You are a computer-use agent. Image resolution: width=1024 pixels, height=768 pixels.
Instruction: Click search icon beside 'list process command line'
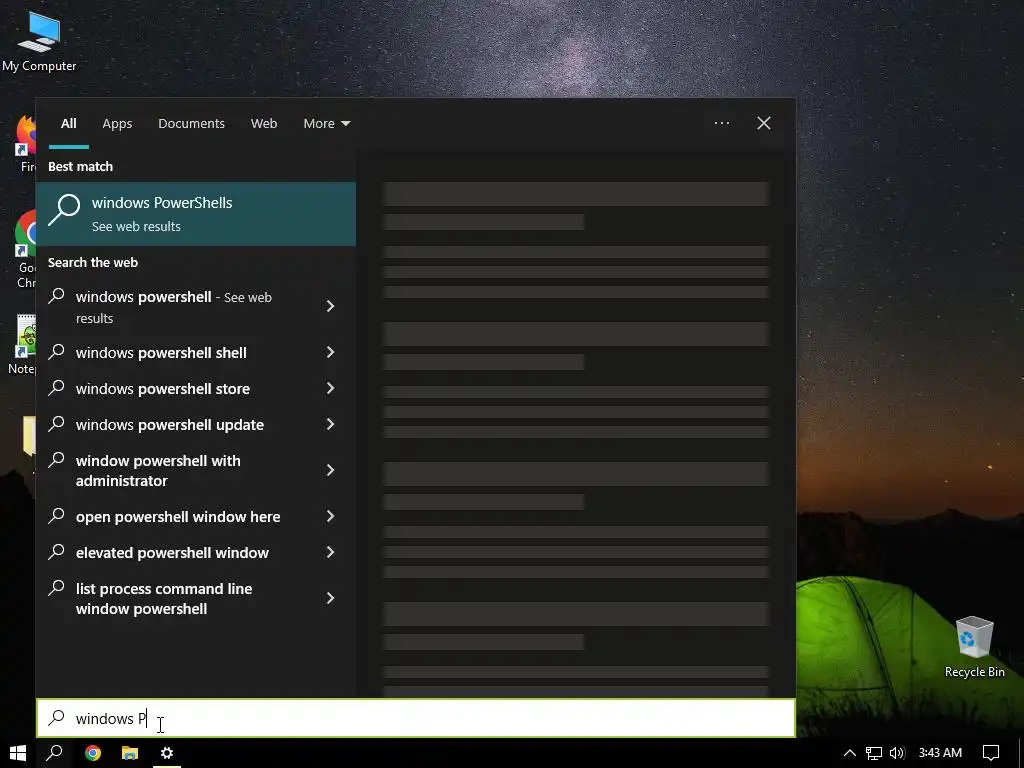tap(57, 587)
